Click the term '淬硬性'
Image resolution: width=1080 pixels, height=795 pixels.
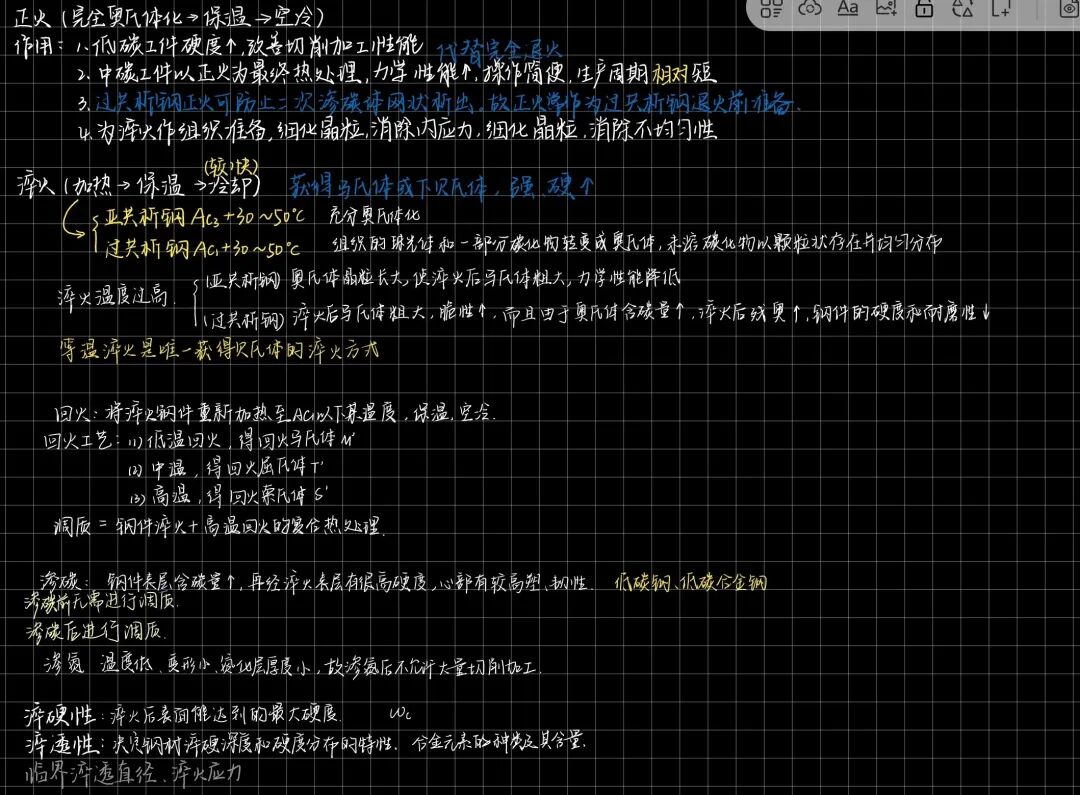point(60,715)
